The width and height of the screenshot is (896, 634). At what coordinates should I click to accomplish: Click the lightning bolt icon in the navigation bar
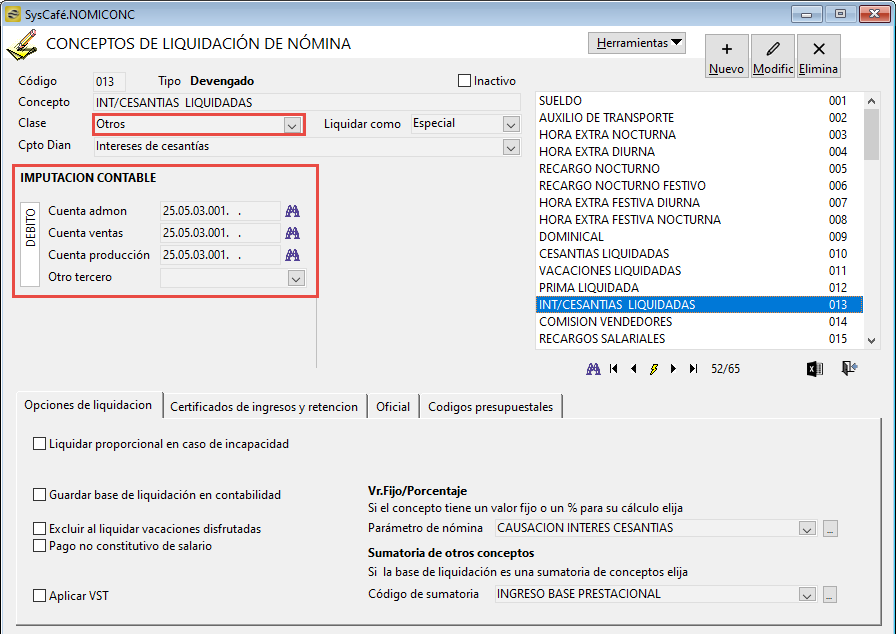click(x=653, y=369)
